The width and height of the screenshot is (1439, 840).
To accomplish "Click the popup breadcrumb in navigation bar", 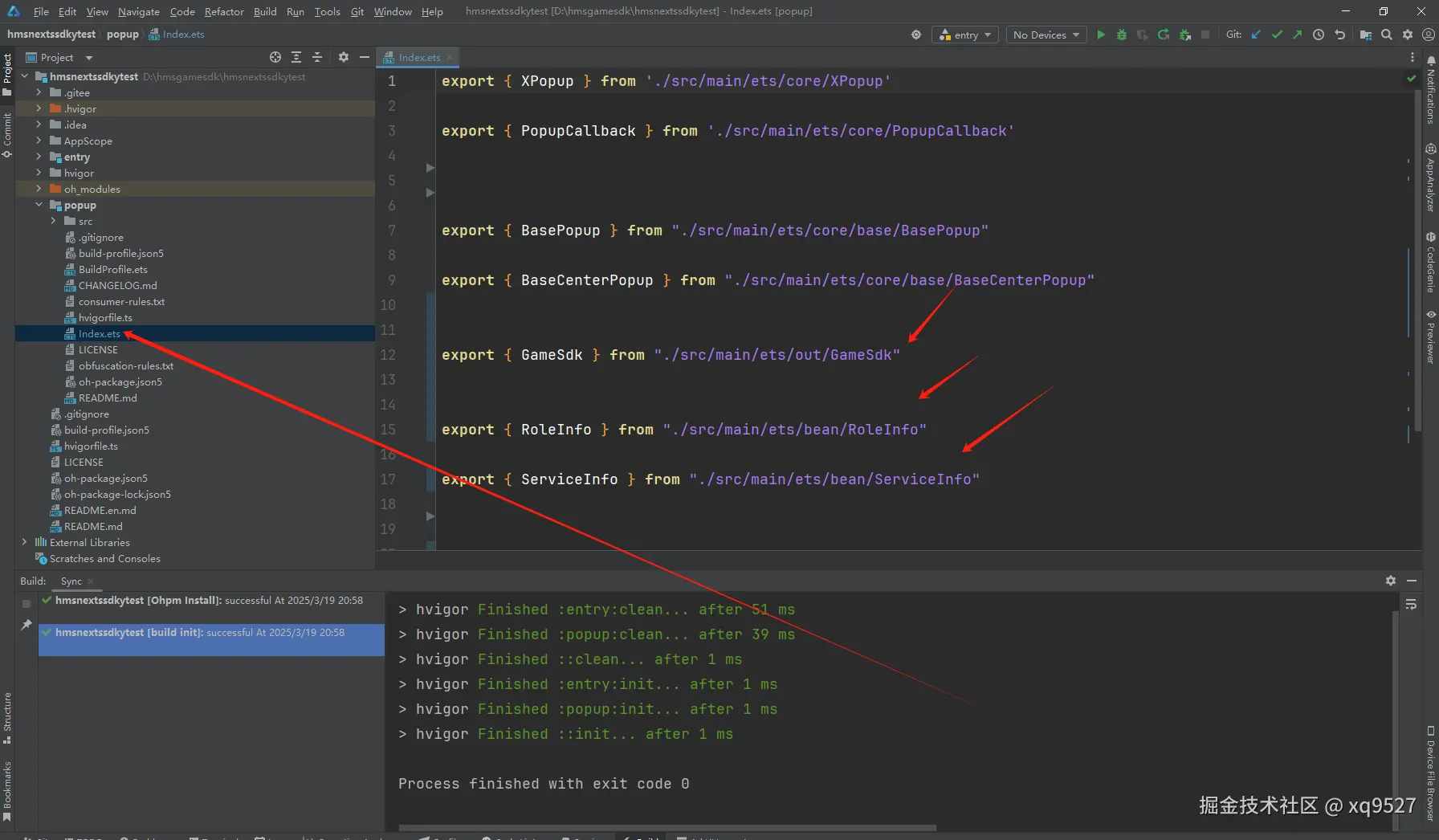I will click(122, 34).
